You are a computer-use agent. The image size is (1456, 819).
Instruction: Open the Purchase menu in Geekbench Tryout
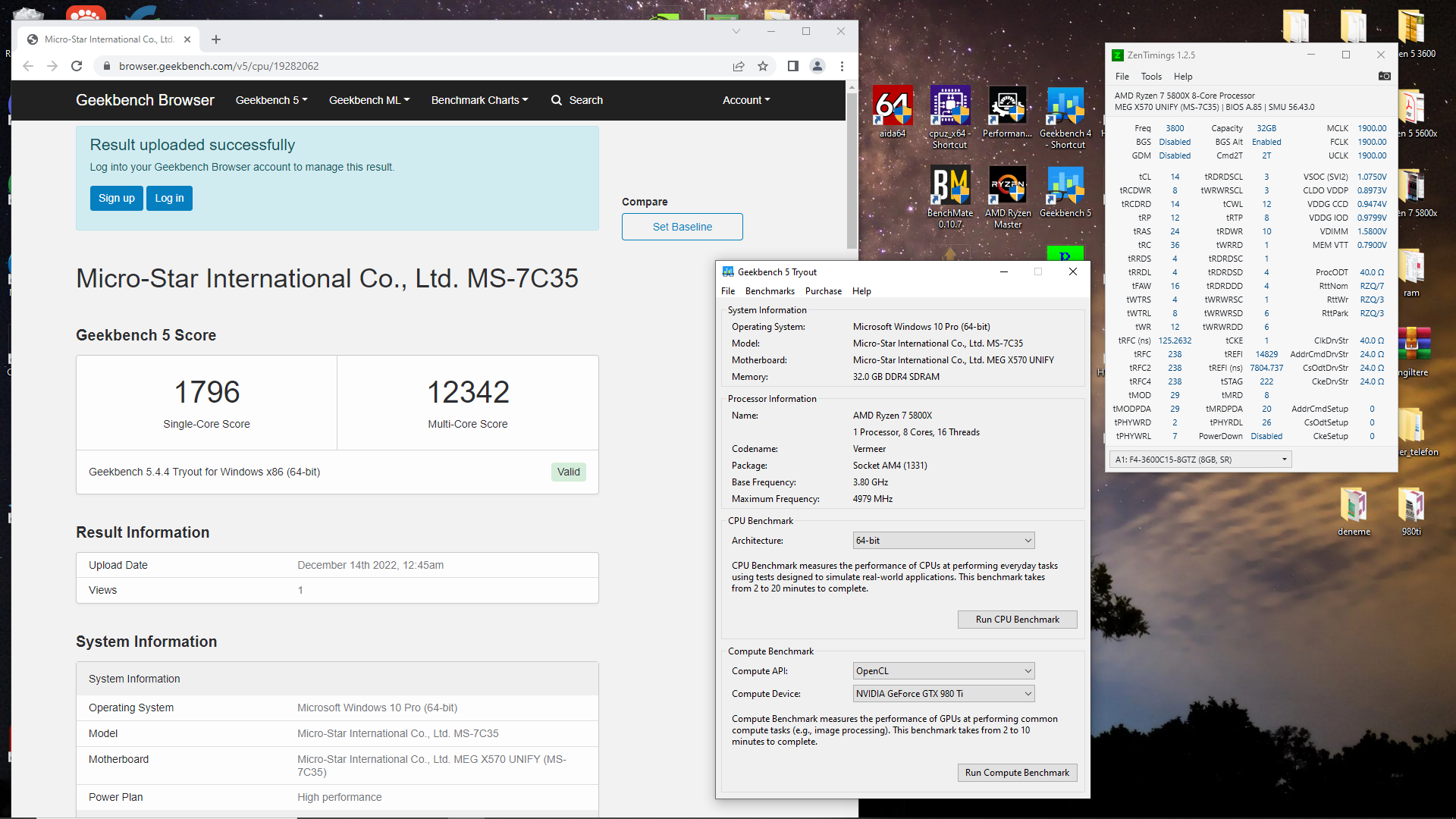(824, 291)
